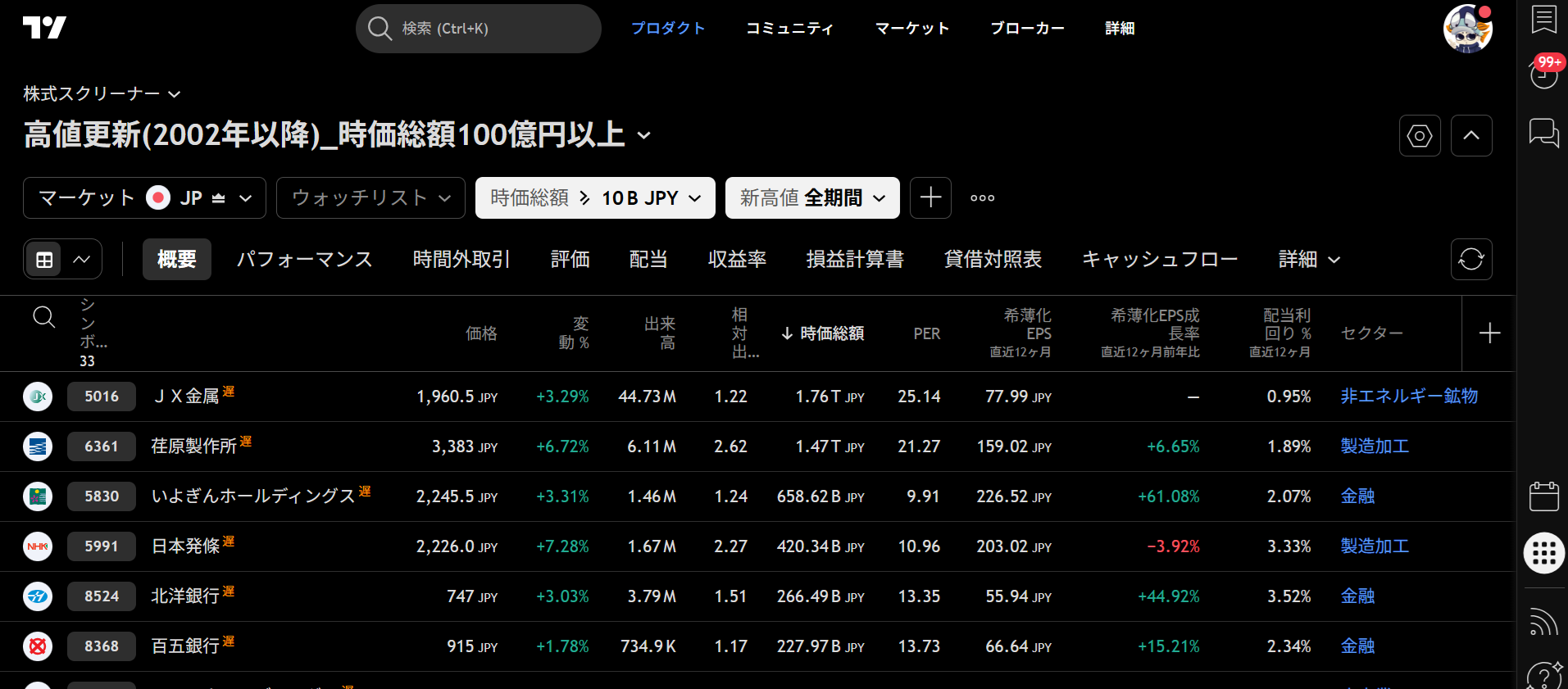
Task: Open alerts icon with 99+ badge
Action: 1544,74
